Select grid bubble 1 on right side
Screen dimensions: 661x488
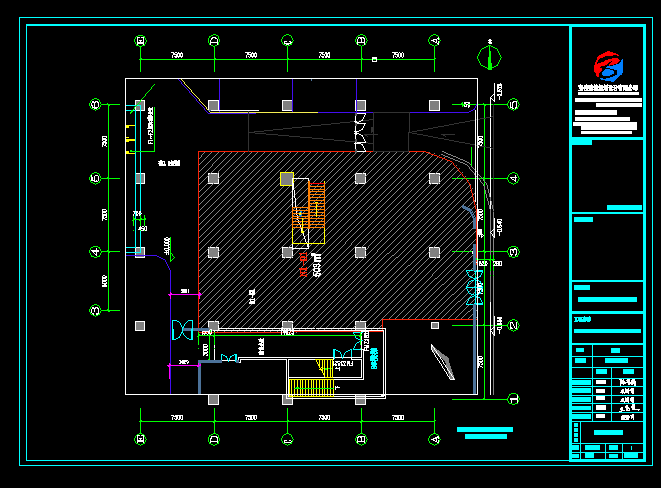(x=513, y=397)
